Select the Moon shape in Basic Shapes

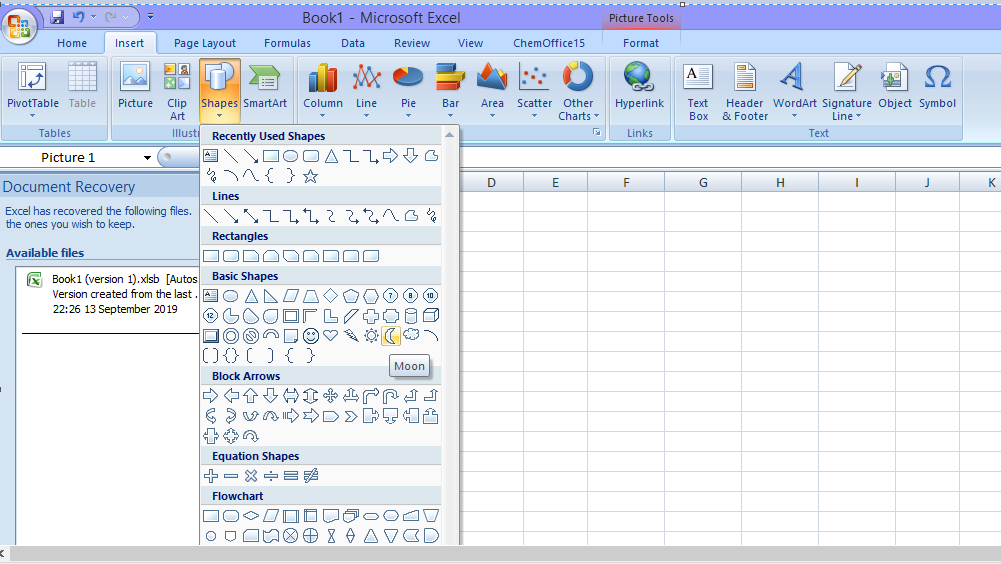coord(391,335)
